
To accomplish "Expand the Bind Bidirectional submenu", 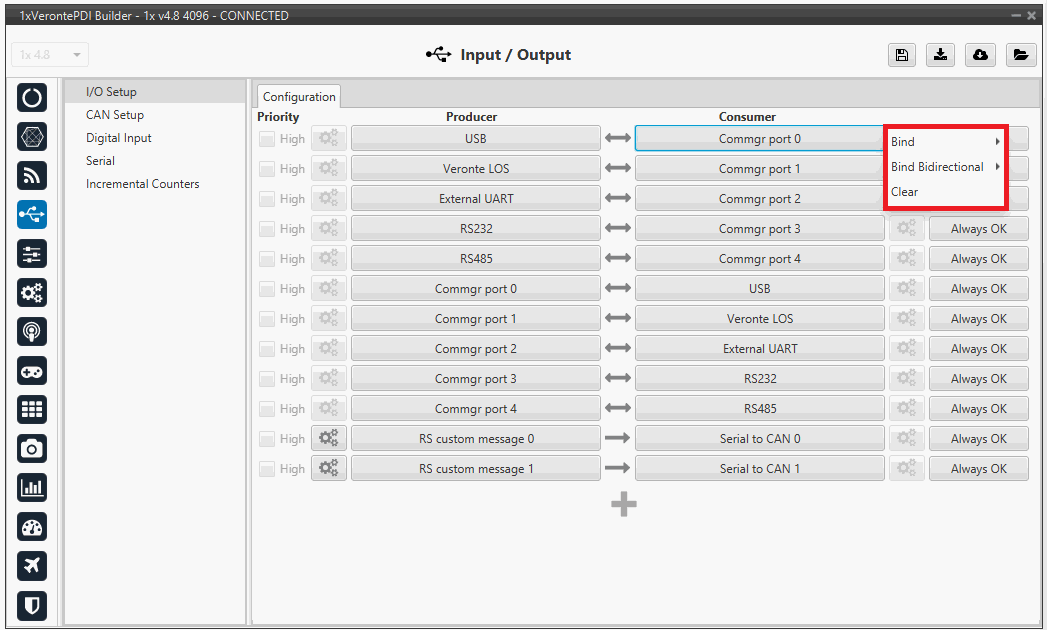I will 945,167.
